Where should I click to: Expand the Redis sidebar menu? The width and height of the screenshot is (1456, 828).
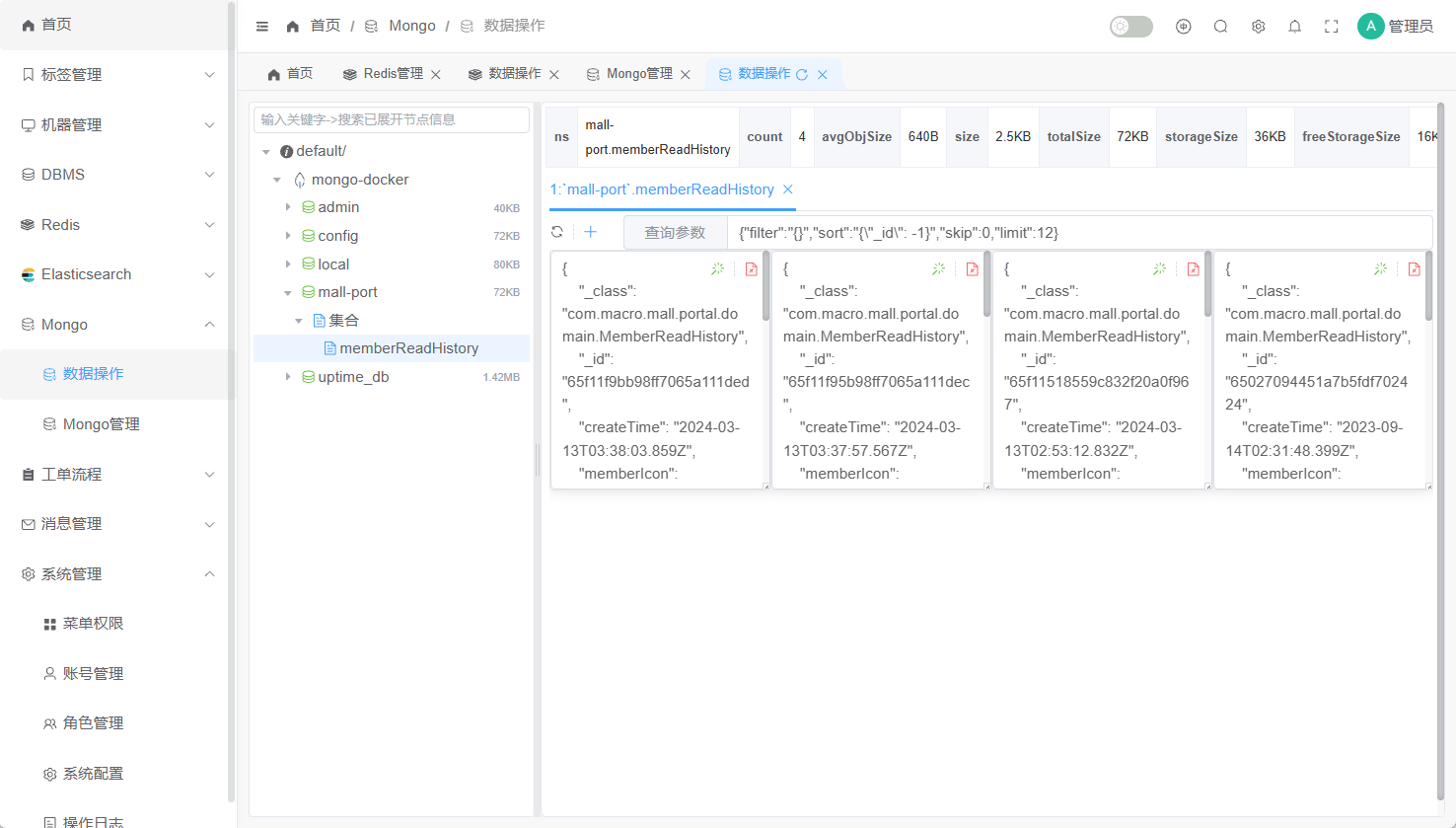click(x=118, y=225)
